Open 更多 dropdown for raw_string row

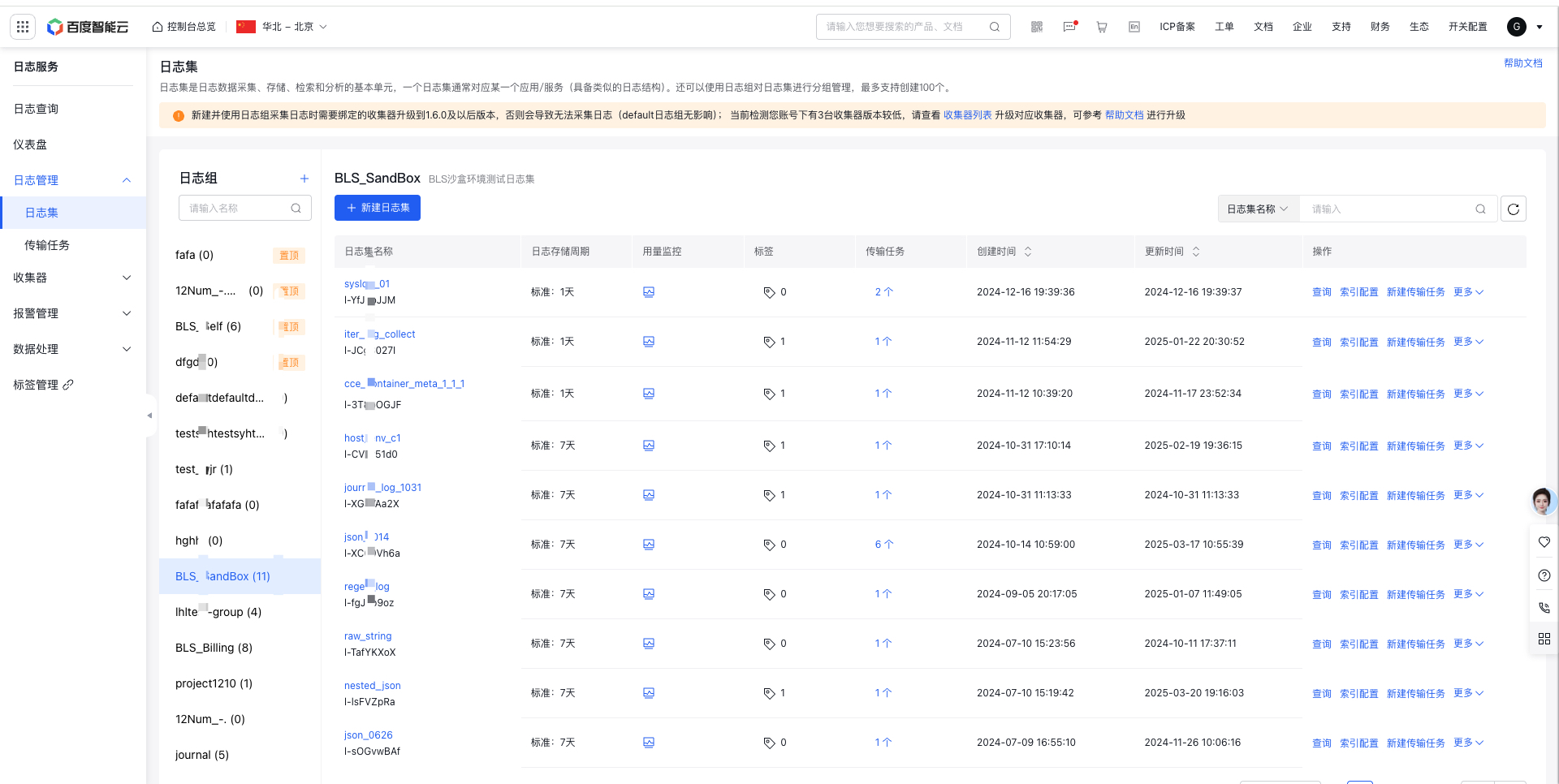[x=1468, y=644]
